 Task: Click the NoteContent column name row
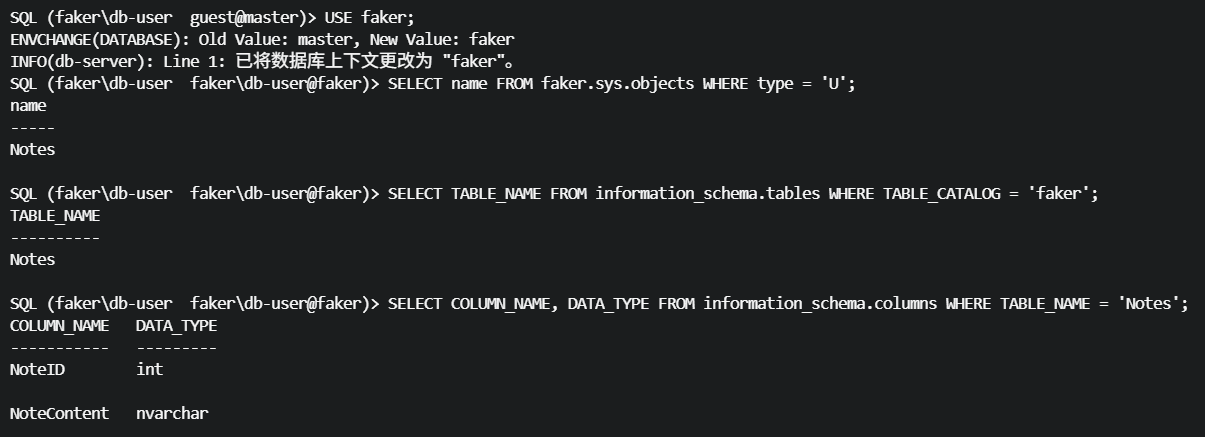(x=59, y=414)
